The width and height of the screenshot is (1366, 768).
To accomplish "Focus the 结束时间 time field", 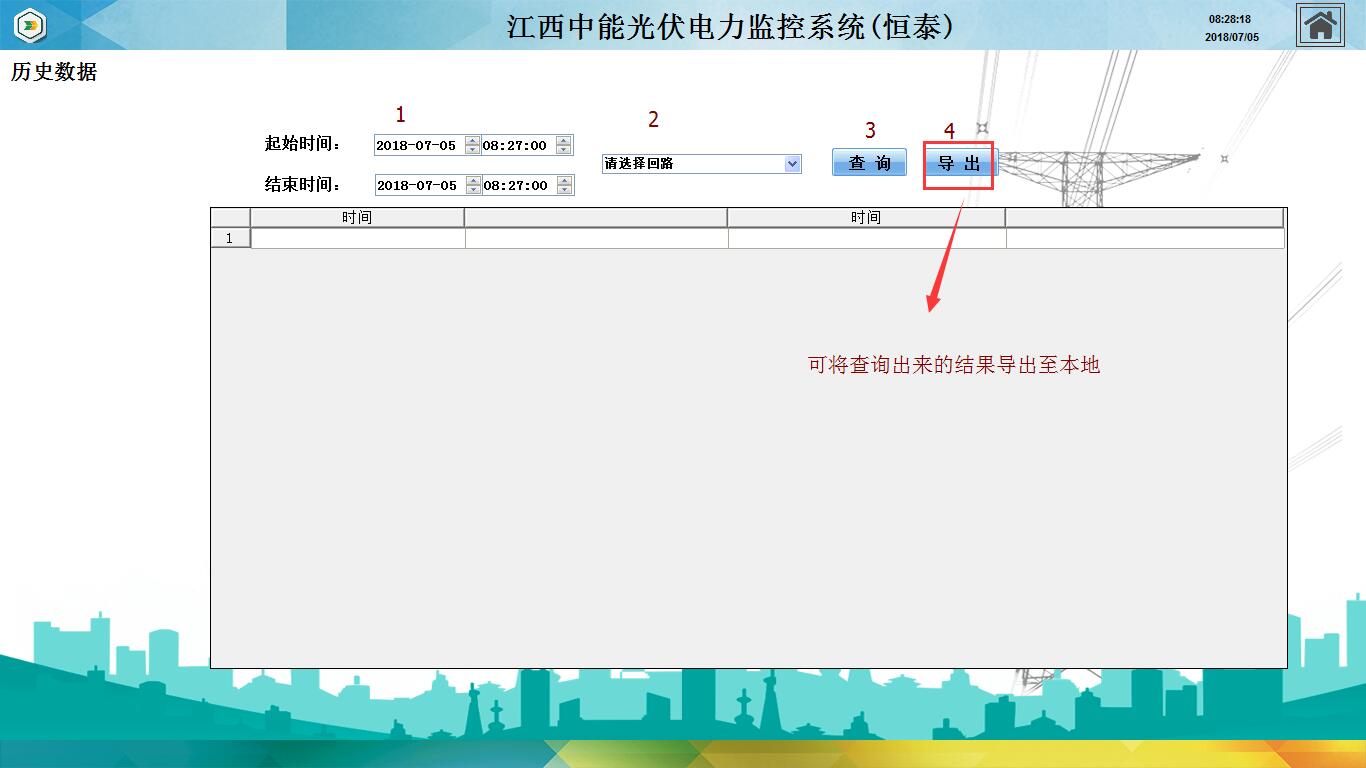I will 516,186.
